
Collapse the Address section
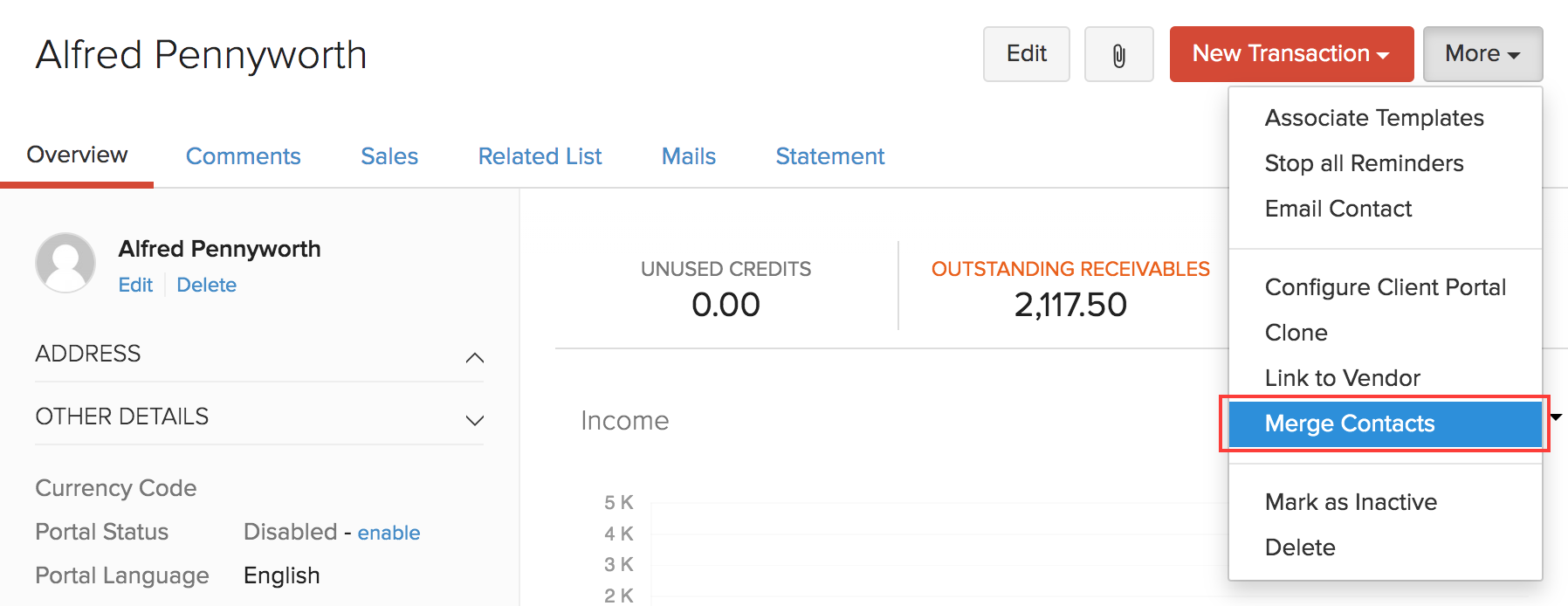pyautogui.click(x=474, y=356)
